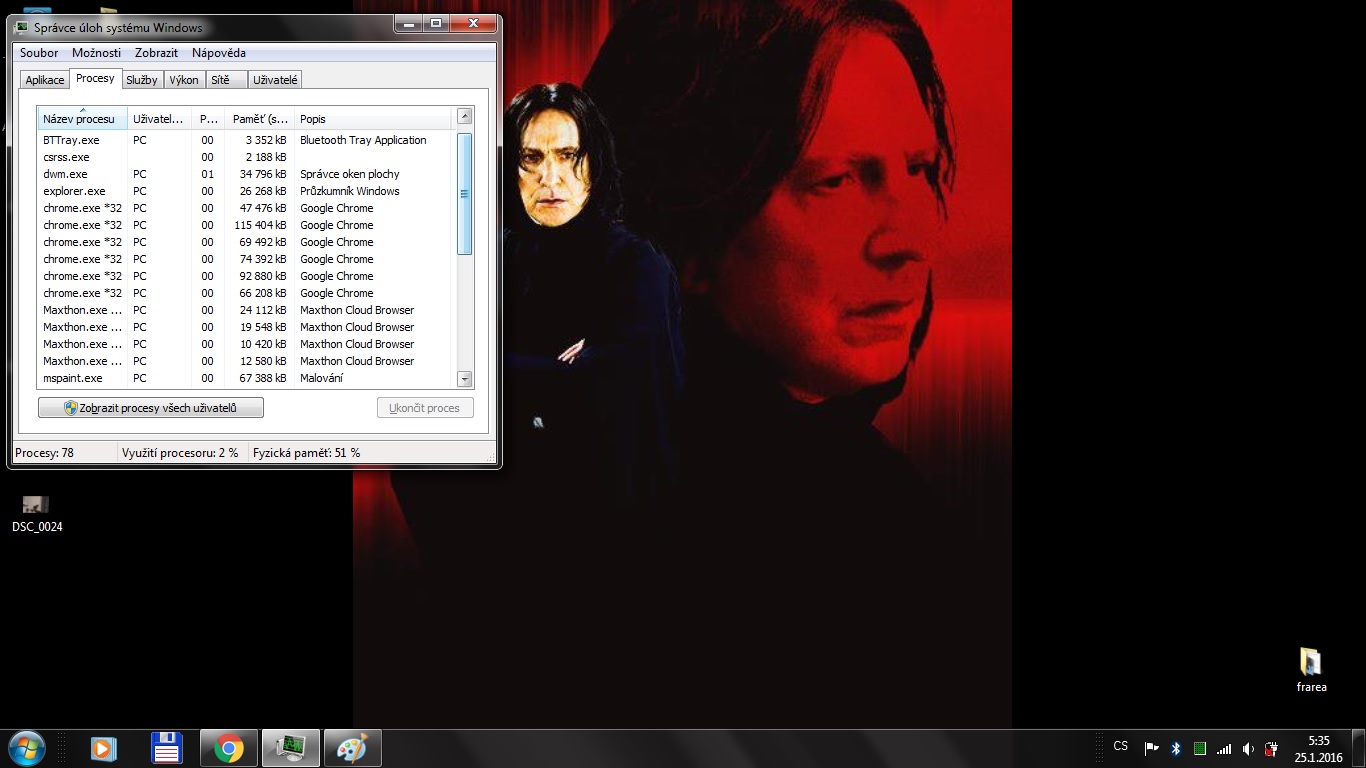The width and height of the screenshot is (1366, 768).
Task: Select the mspaint.exe process row
Action: coord(73,378)
